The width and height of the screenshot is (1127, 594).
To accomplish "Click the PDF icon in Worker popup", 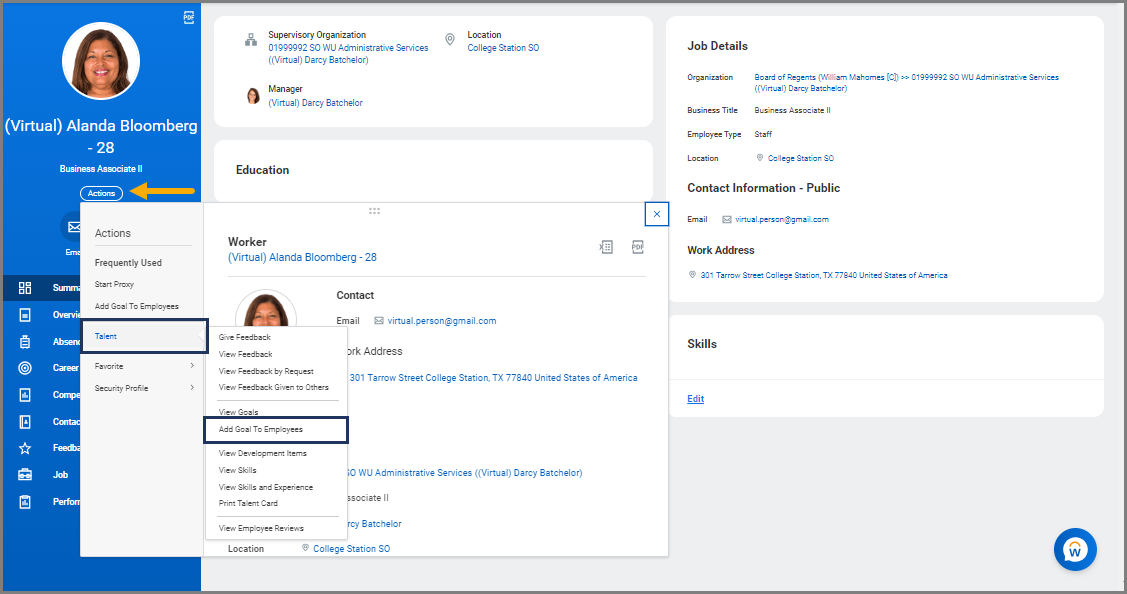I will [x=637, y=247].
